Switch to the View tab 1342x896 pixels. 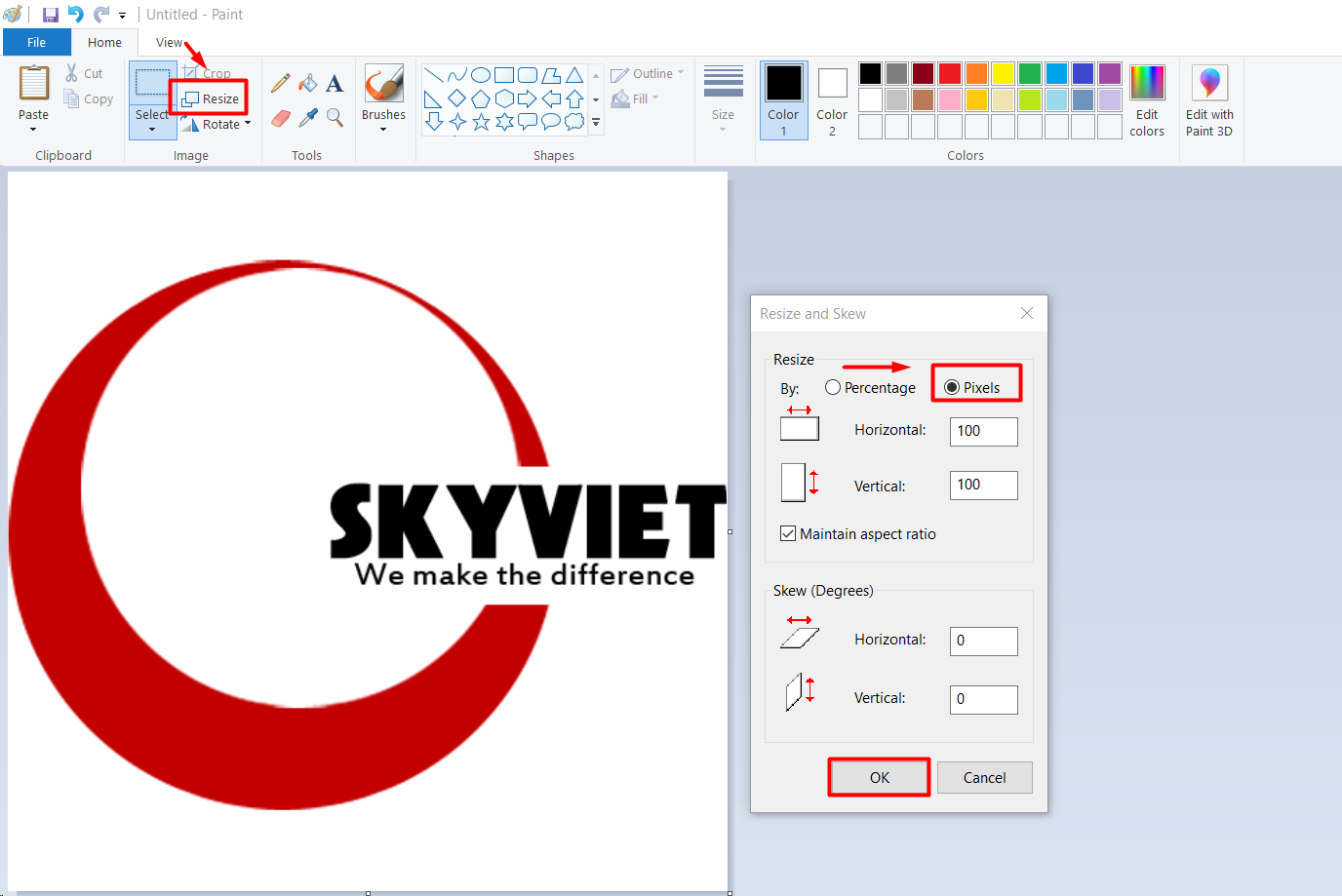pyautogui.click(x=169, y=42)
